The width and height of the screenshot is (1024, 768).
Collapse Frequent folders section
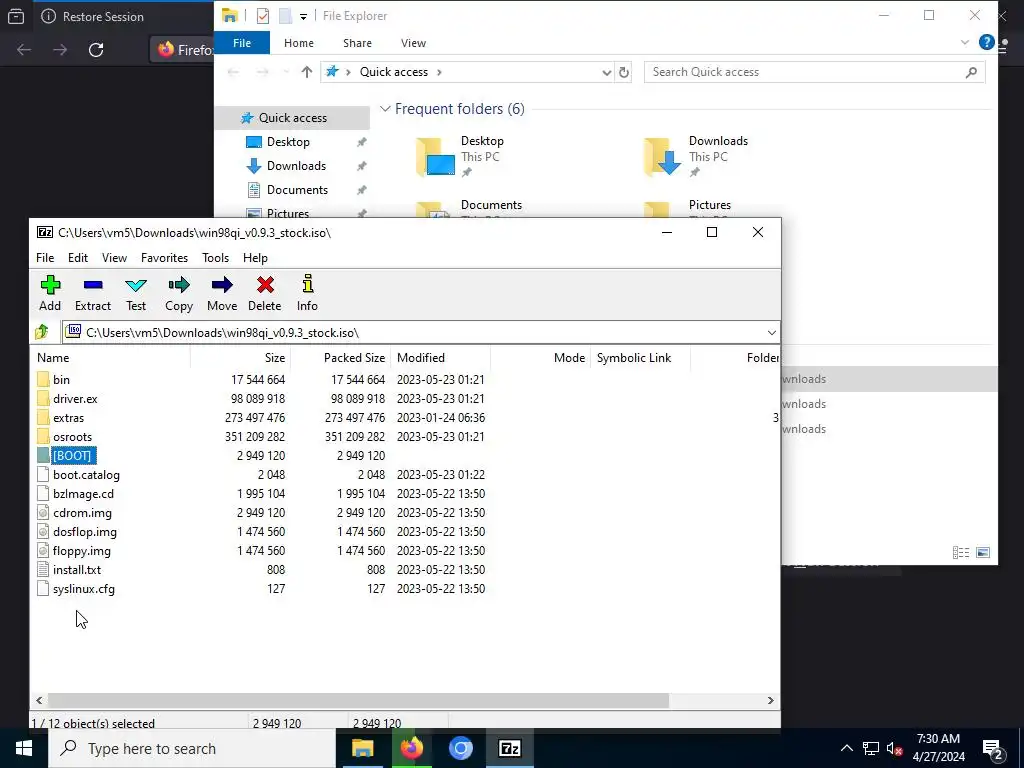click(385, 109)
